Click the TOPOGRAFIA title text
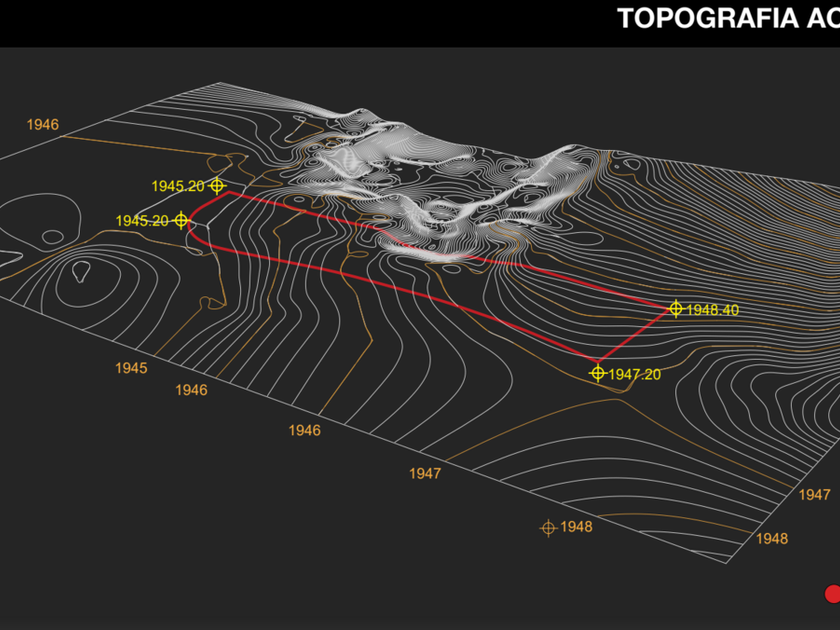The image size is (840, 630). pyautogui.click(x=728, y=19)
